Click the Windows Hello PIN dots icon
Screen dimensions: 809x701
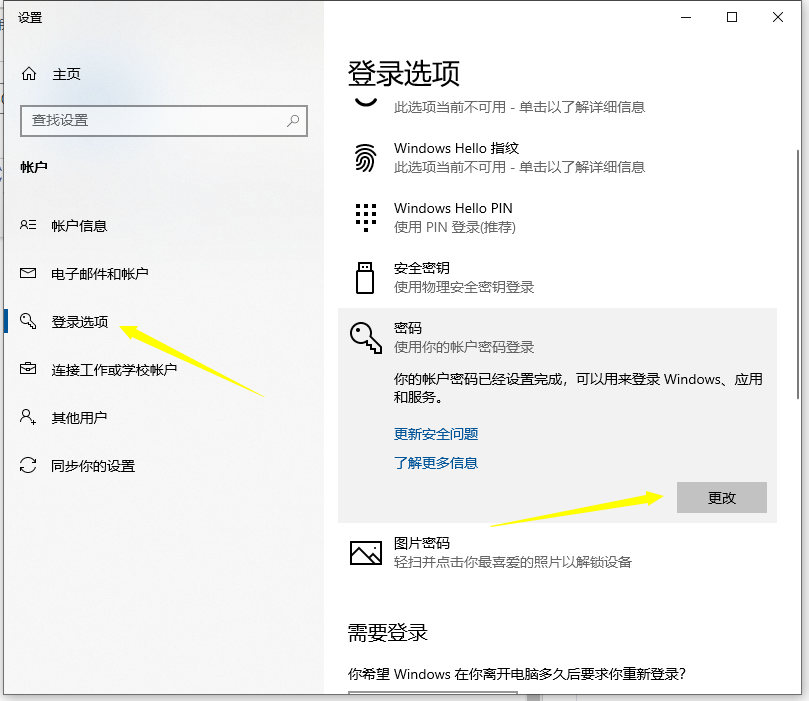[x=365, y=217]
